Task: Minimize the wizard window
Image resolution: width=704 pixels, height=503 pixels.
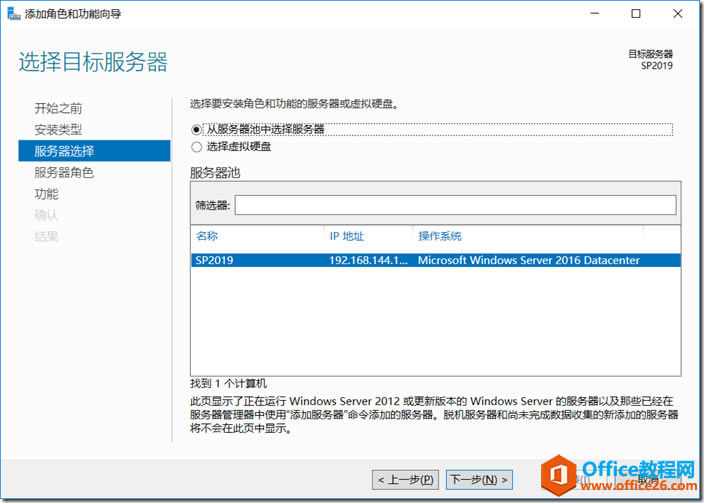Action: click(x=595, y=14)
